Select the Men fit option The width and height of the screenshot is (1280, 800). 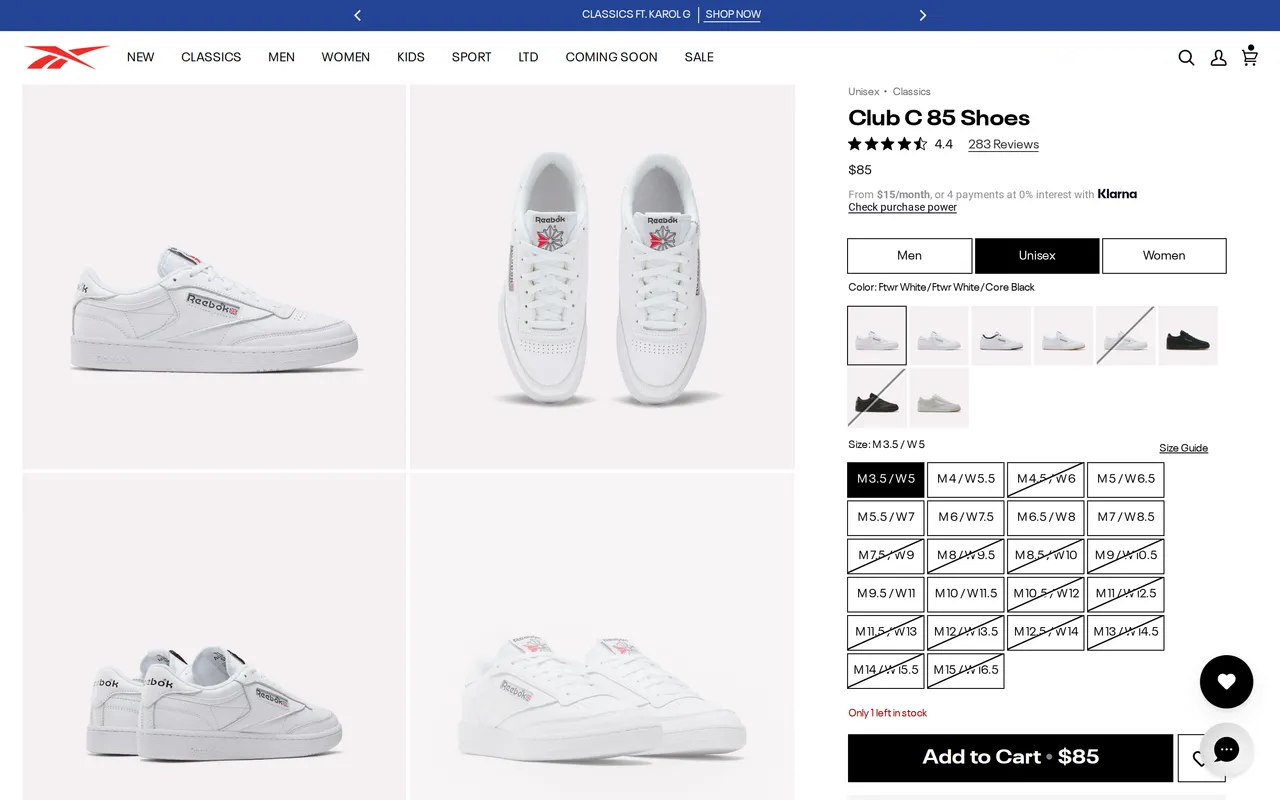[x=909, y=256]
